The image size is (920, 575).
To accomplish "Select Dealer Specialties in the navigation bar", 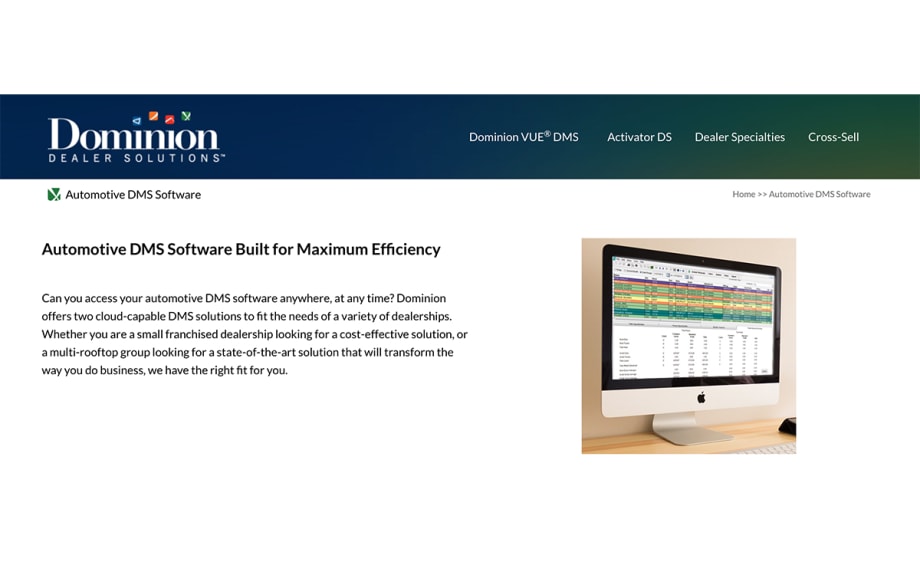I will point(739,137).
